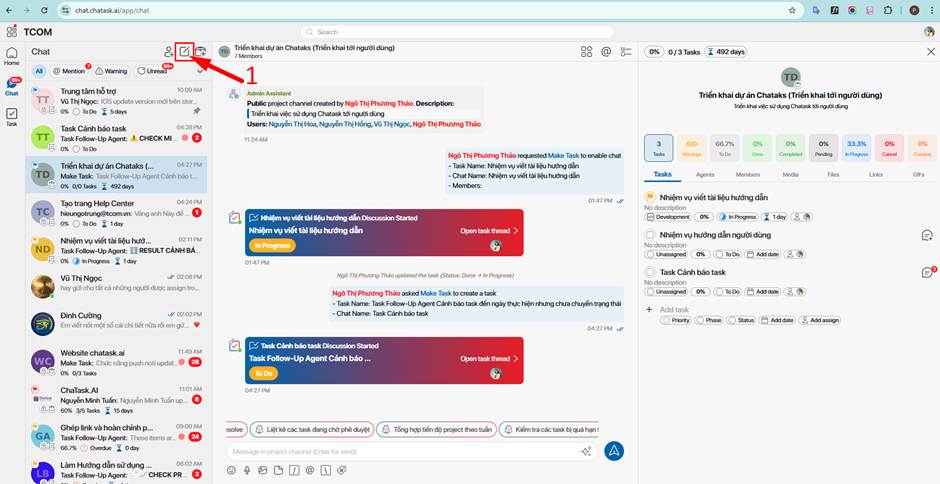Click the image attachment icon
Screen dimensions: 940x484
[x=263, y=470]
